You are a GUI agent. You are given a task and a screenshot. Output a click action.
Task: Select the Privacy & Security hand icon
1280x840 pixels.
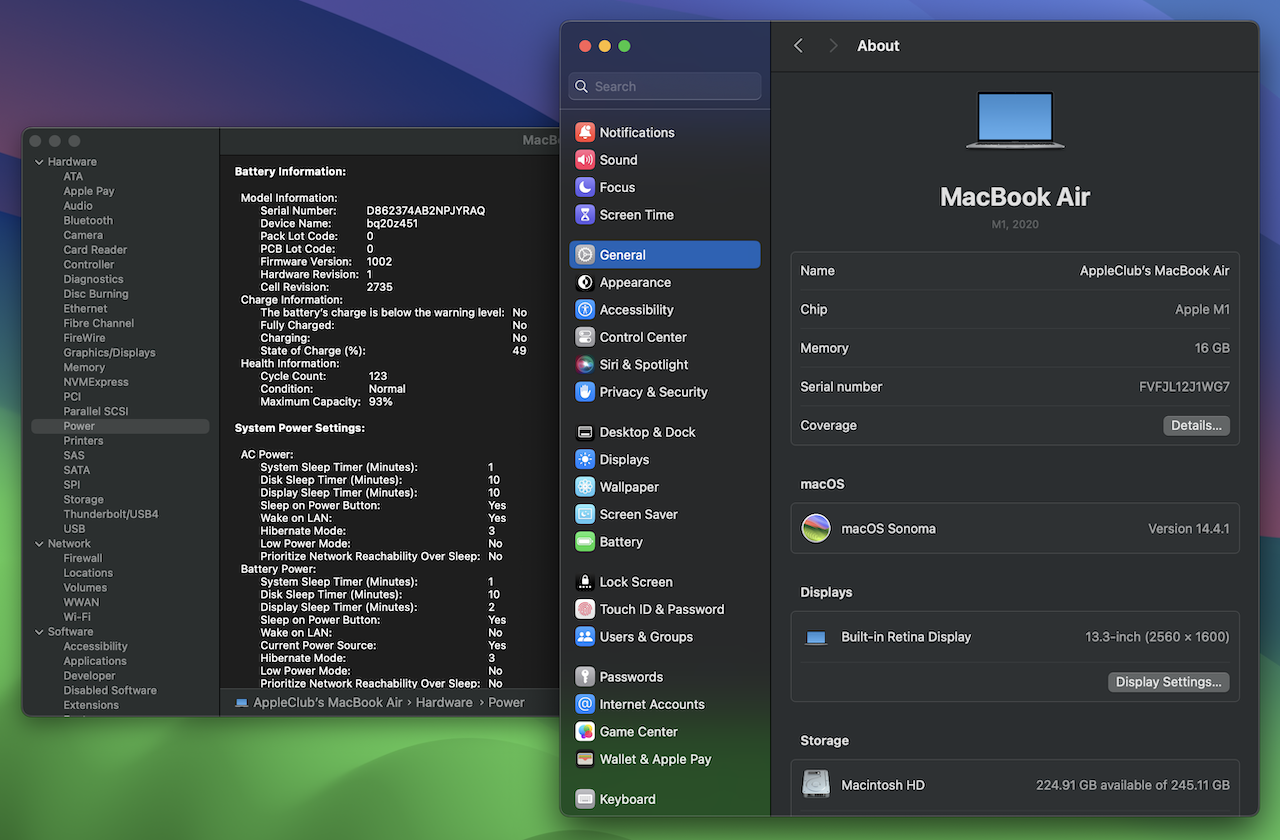point(585,392)
